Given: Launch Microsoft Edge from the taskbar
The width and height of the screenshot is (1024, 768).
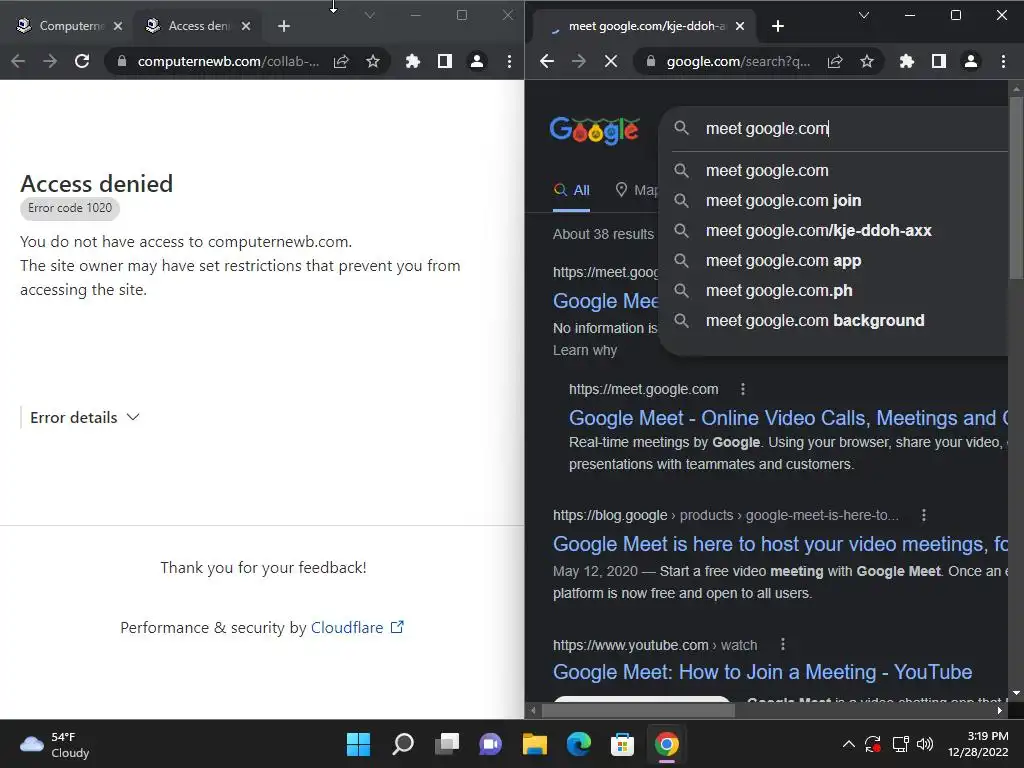Looking at the screenshot, I should click(579, 744).
